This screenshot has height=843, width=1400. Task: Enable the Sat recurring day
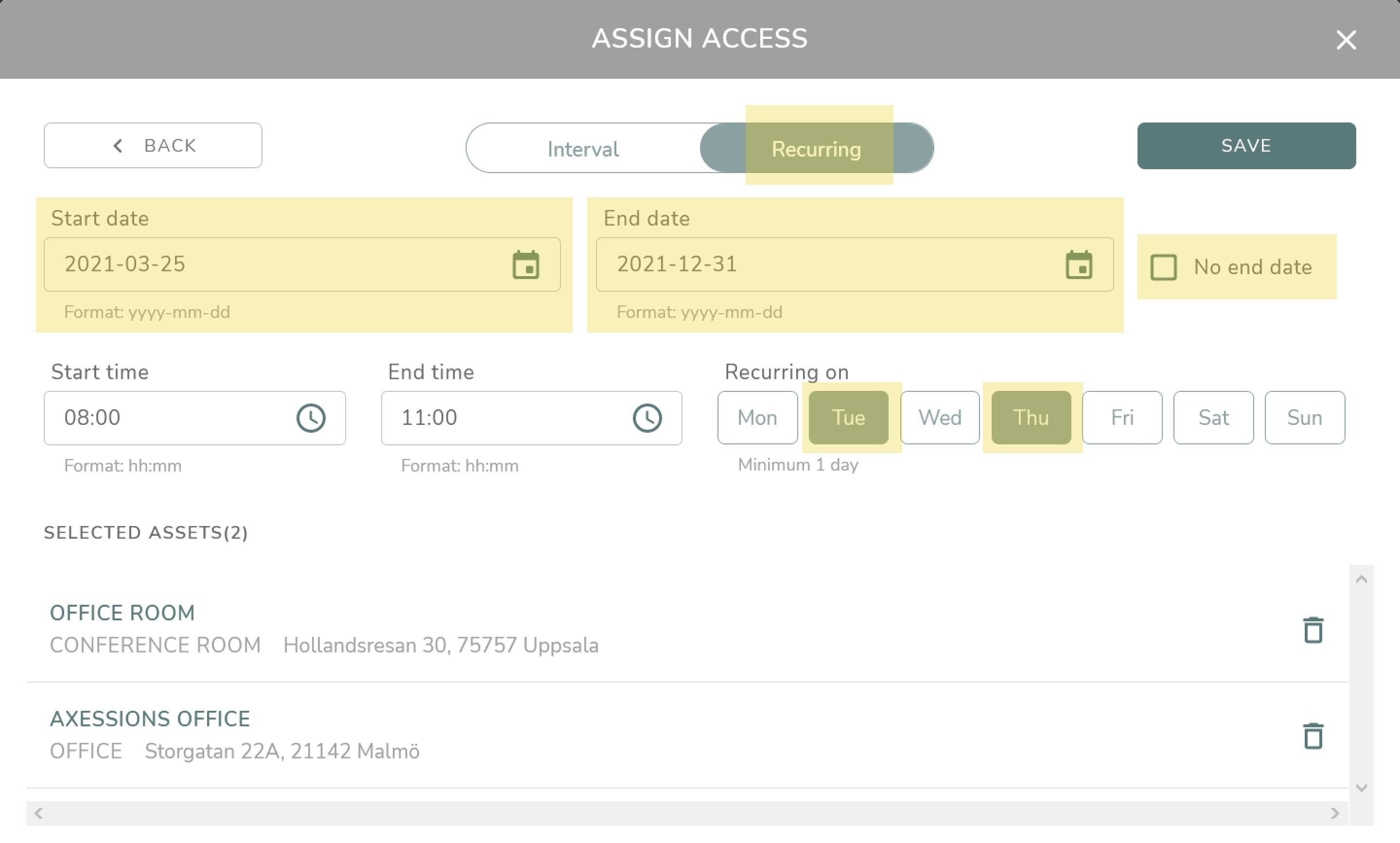(x=1214, y=418)
